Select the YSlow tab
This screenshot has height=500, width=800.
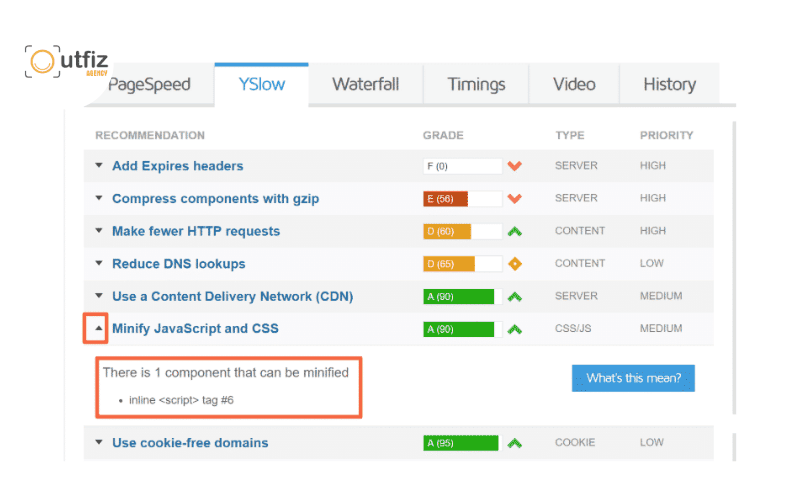point(262,84)
